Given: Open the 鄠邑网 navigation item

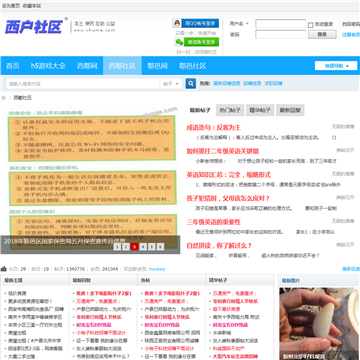Looking at the screenshot, I should (x=157, y=66).
